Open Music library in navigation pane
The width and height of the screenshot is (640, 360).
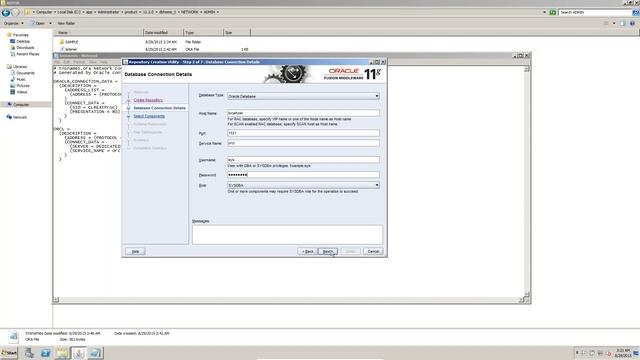[x=21, y=79]
